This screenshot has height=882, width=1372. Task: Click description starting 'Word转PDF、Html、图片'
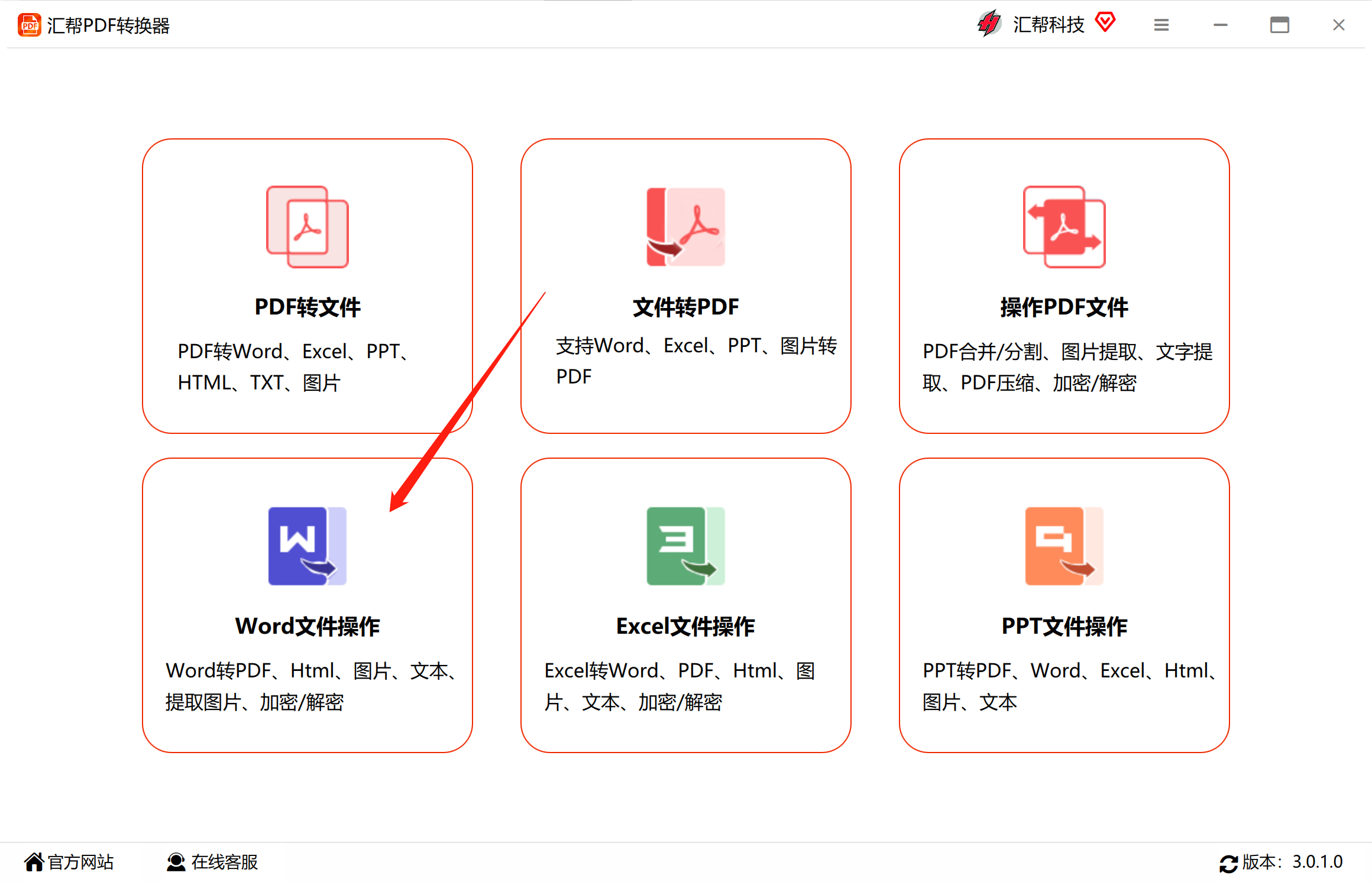pyautogui.click(x=313, y=686)
